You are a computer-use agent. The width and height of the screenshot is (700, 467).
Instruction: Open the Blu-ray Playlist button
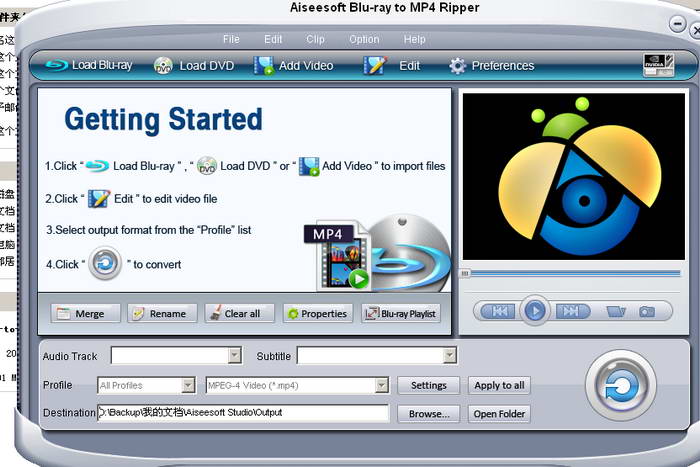tap(401, 313)
